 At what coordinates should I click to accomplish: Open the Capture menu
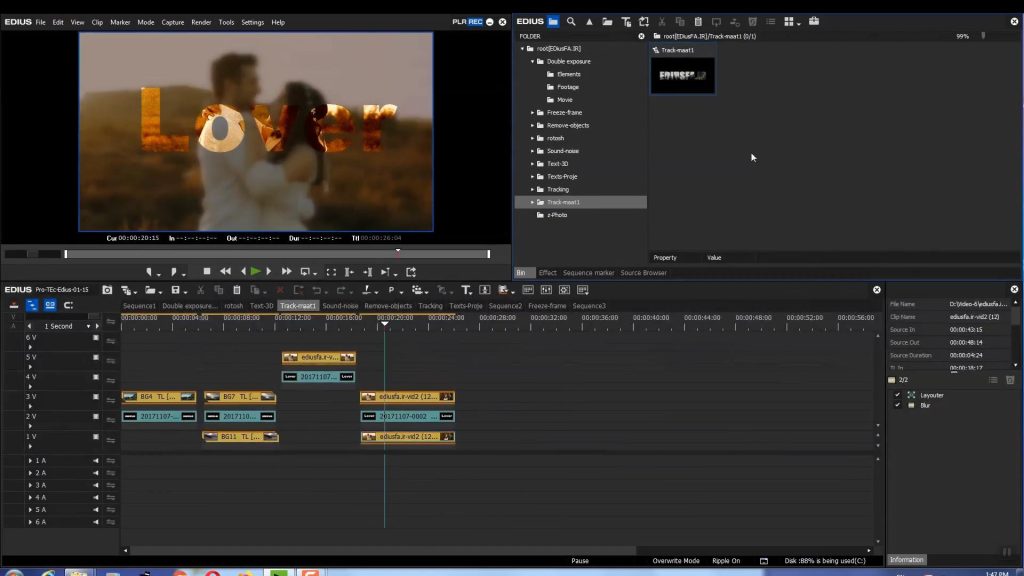[x=172, y=22]
